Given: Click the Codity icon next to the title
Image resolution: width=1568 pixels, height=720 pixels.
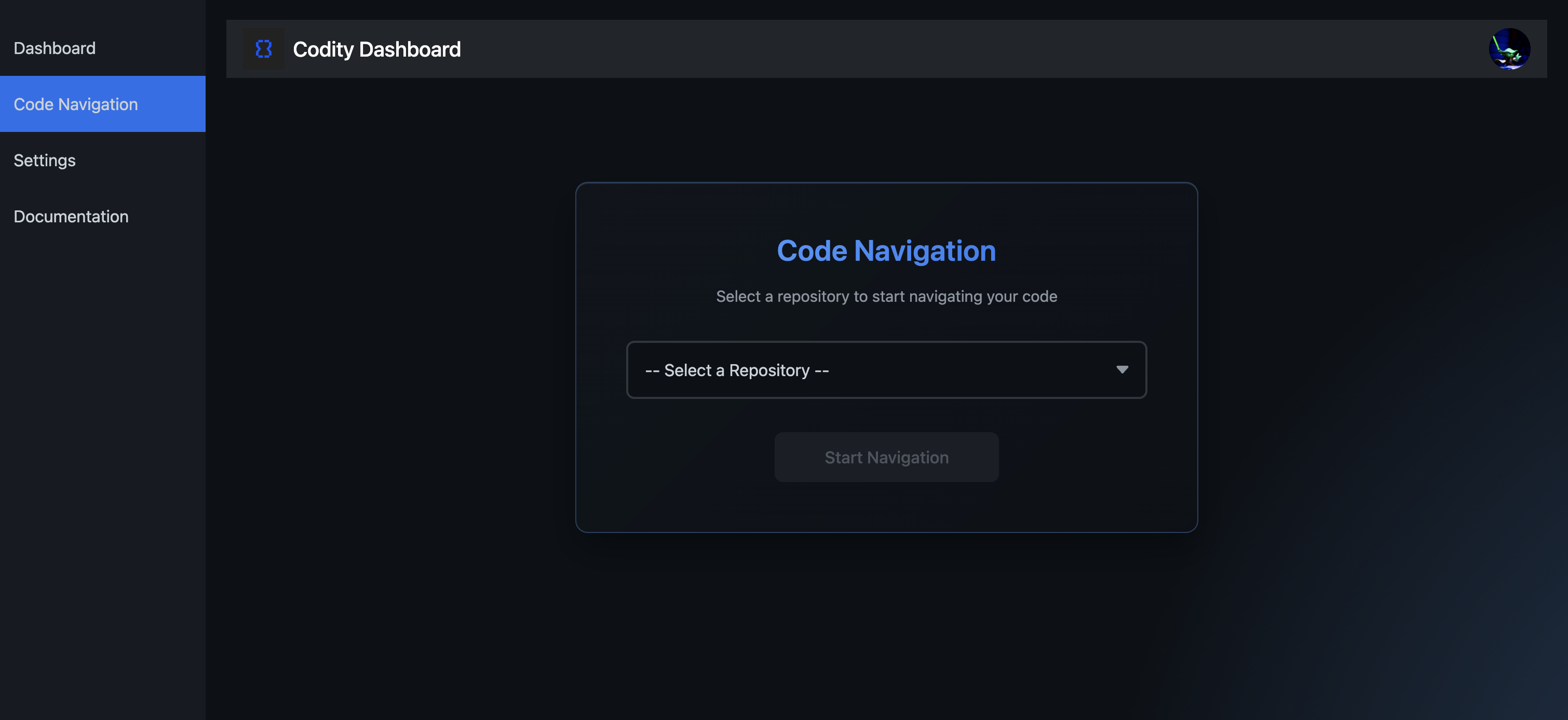Looking at the screenshot, I should click(264, 49).
